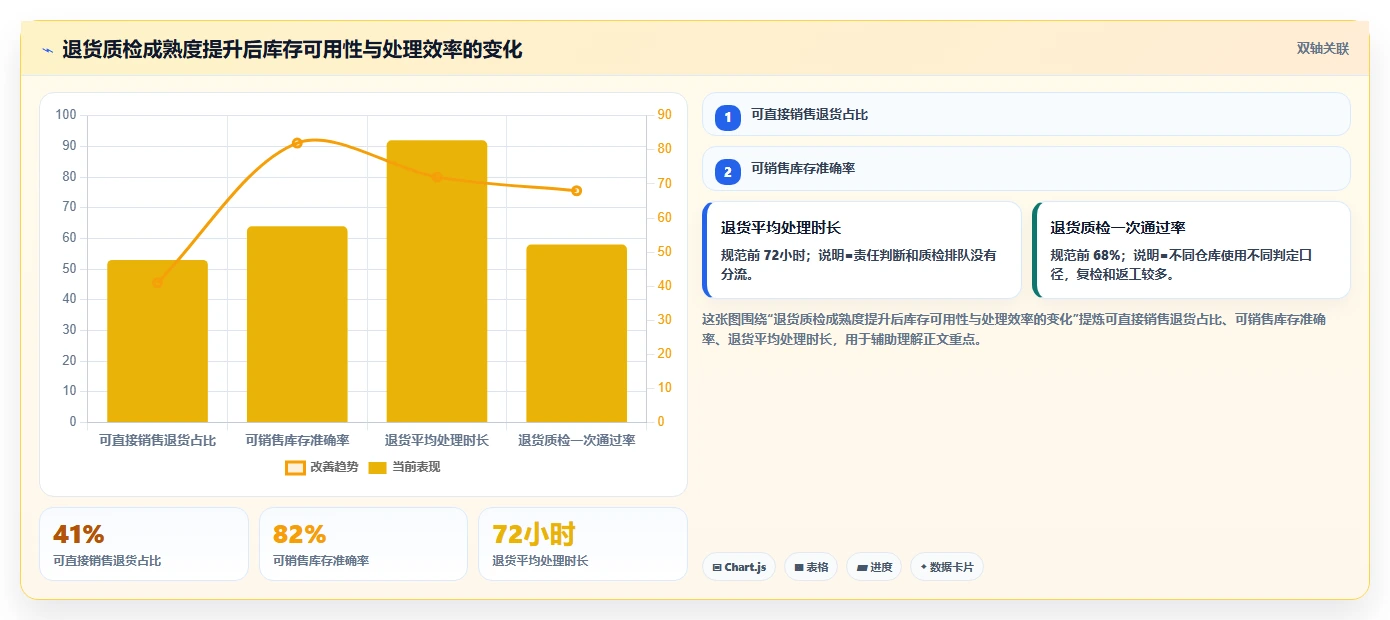This screenshot has height=620, width=1390.
Task: Click the x-axis label 退货质检一次通过率
Action: click(577, 440)
